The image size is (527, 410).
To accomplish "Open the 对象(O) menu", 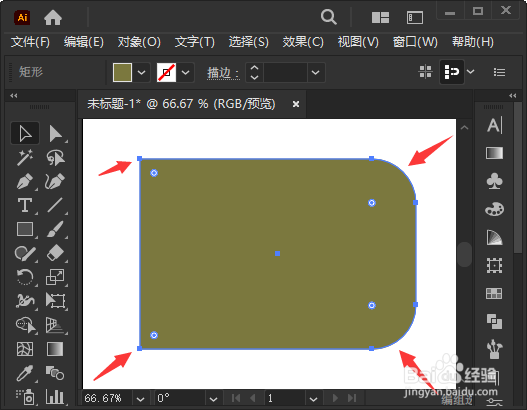I will (139, 42).
